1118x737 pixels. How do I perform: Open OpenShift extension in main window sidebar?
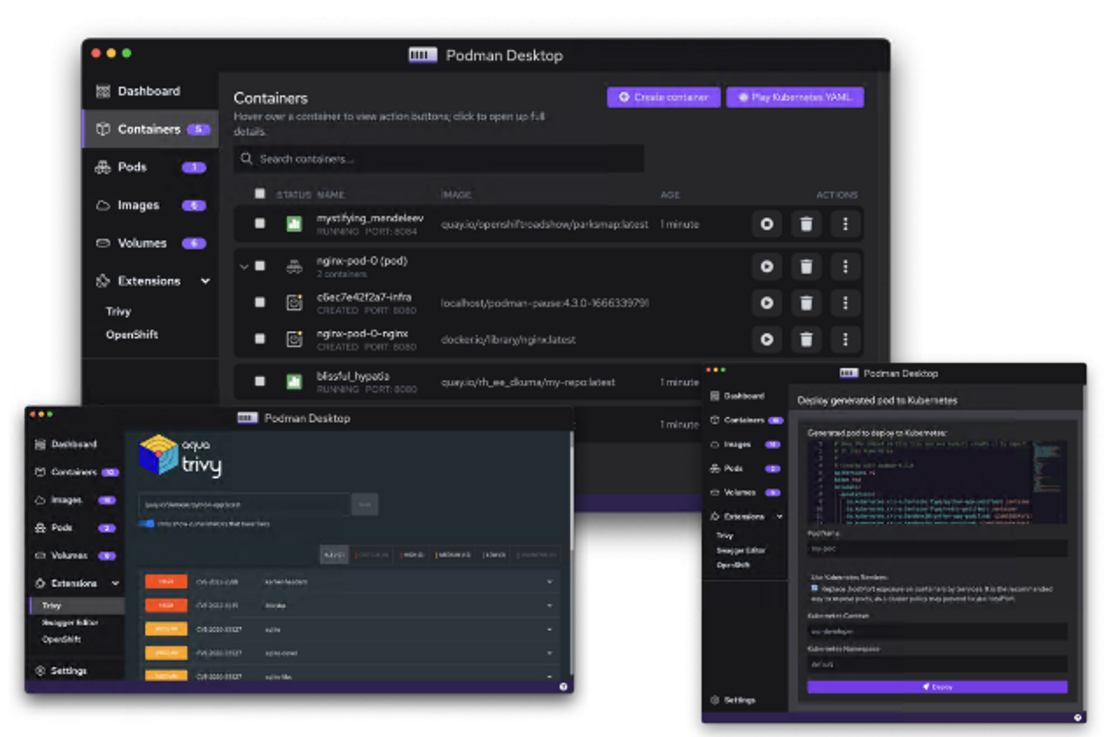click(x=132, y=334)
